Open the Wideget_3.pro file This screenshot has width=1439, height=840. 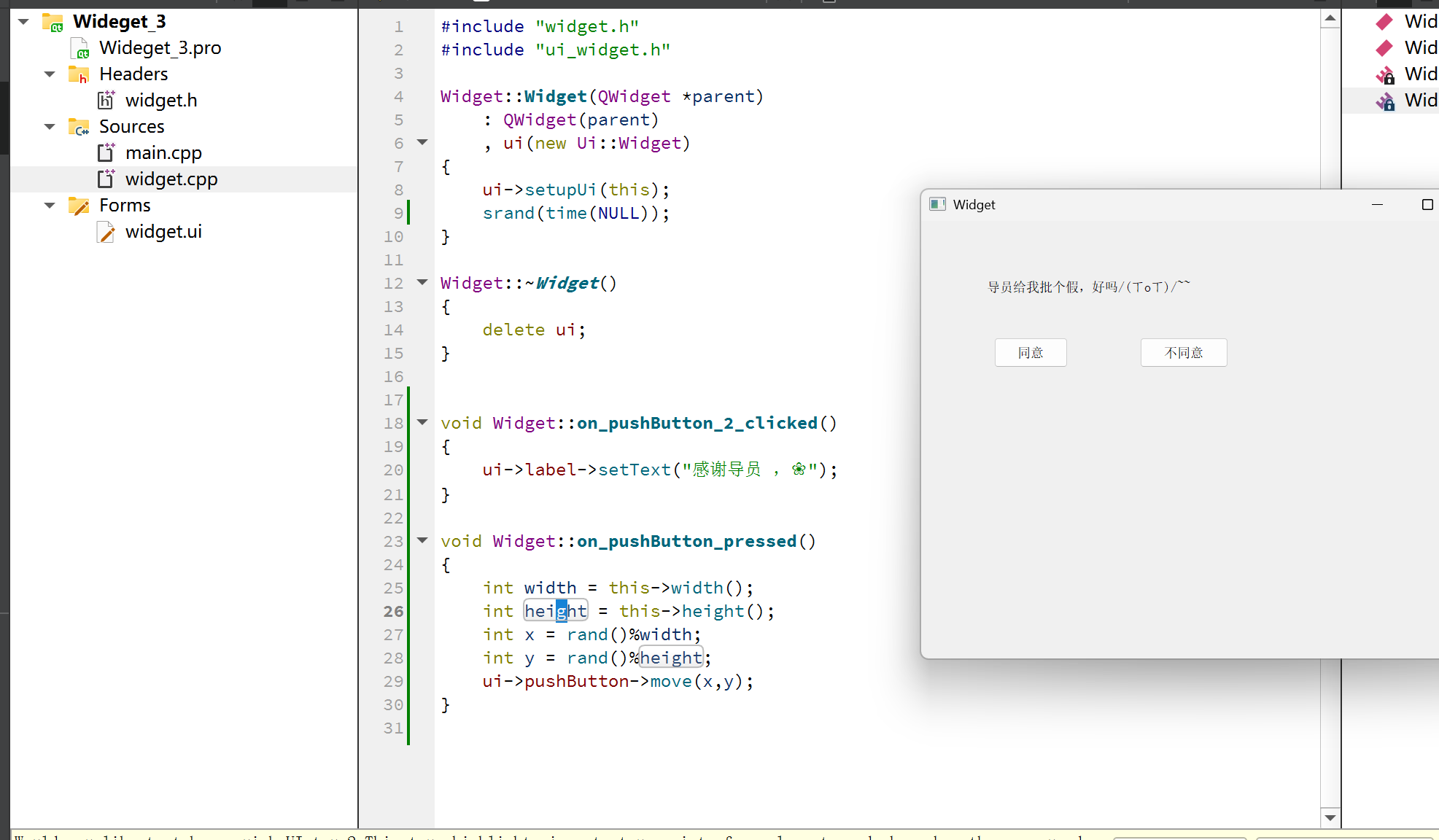pos(160,48)
